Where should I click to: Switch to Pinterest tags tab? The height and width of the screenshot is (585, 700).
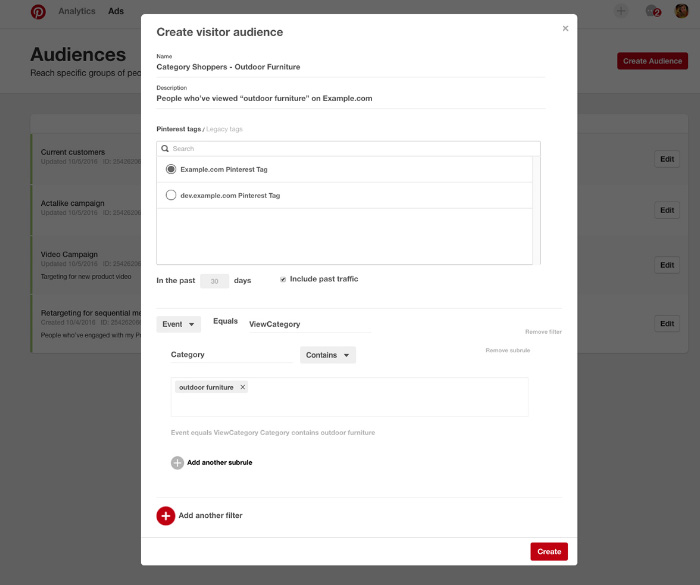(179, 129)
